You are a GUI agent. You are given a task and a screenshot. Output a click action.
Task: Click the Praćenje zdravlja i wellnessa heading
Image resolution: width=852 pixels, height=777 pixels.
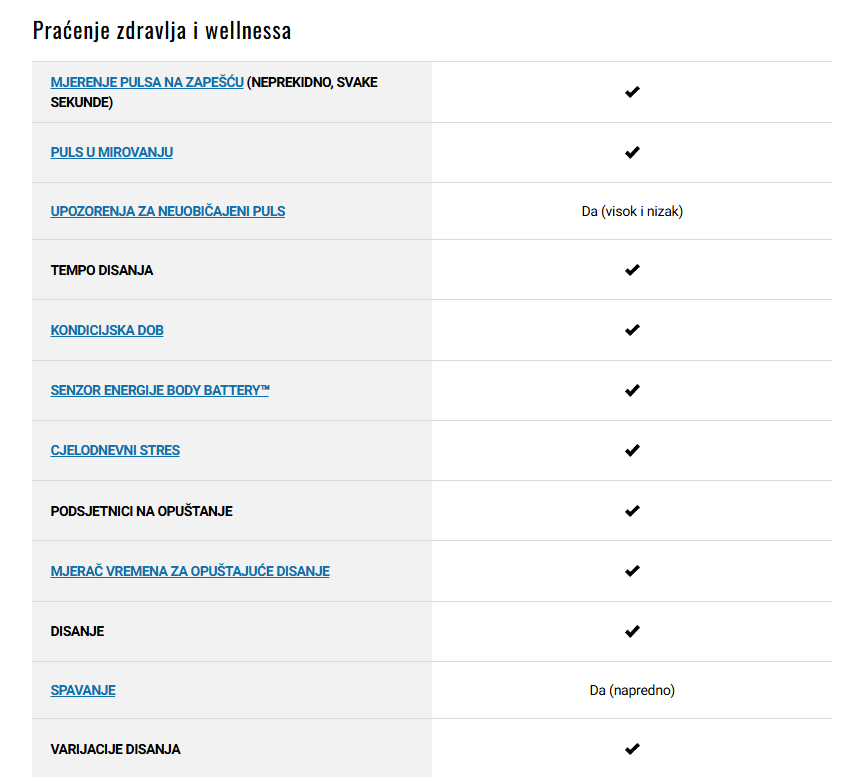tap(162, 30)
